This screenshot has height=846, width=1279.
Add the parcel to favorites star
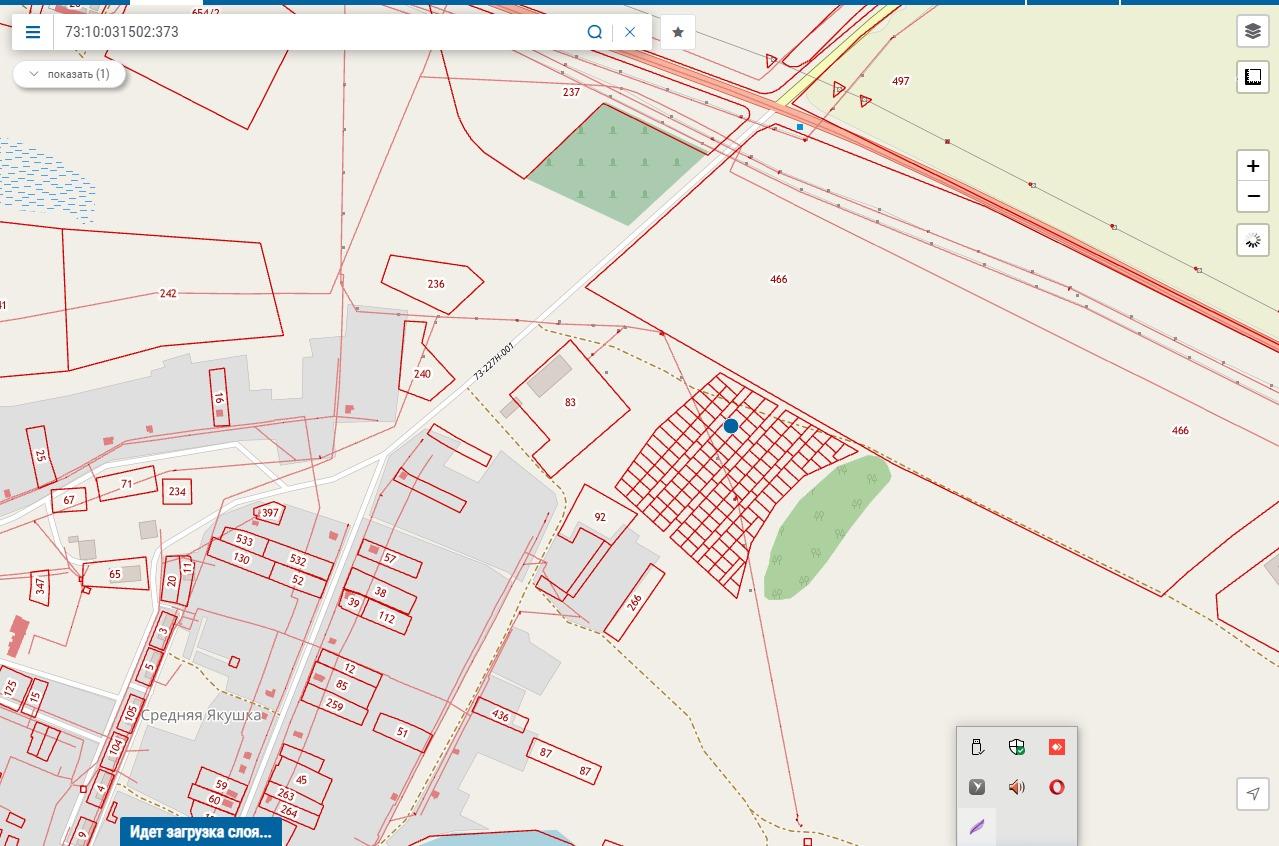pyautogui.click(x=678, y=32)
